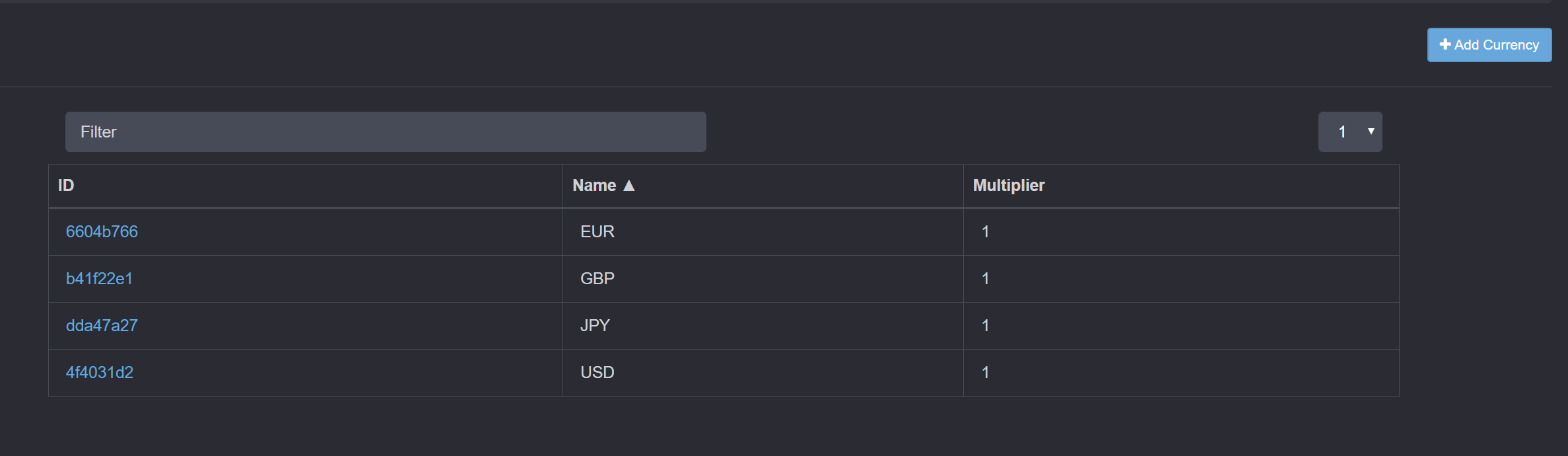1568x456 pixels.
Task: Open currency ID b41f22e1 link
Action: coord(99,279)
